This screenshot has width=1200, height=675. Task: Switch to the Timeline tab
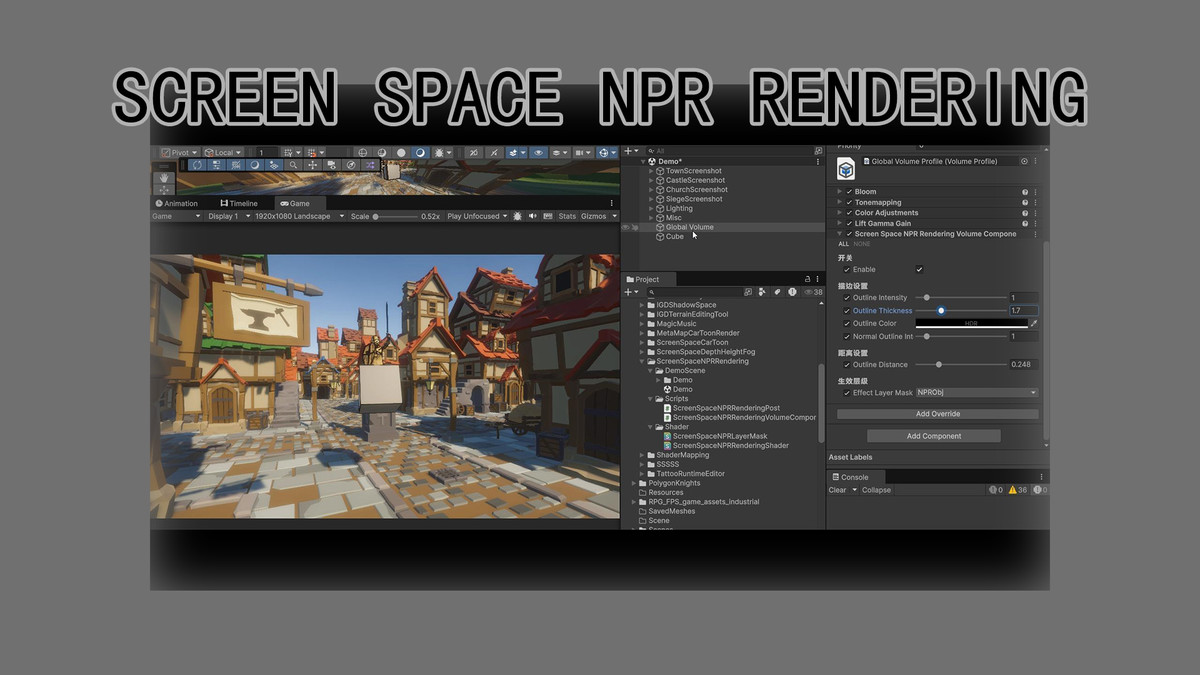[x=238, y=203]
